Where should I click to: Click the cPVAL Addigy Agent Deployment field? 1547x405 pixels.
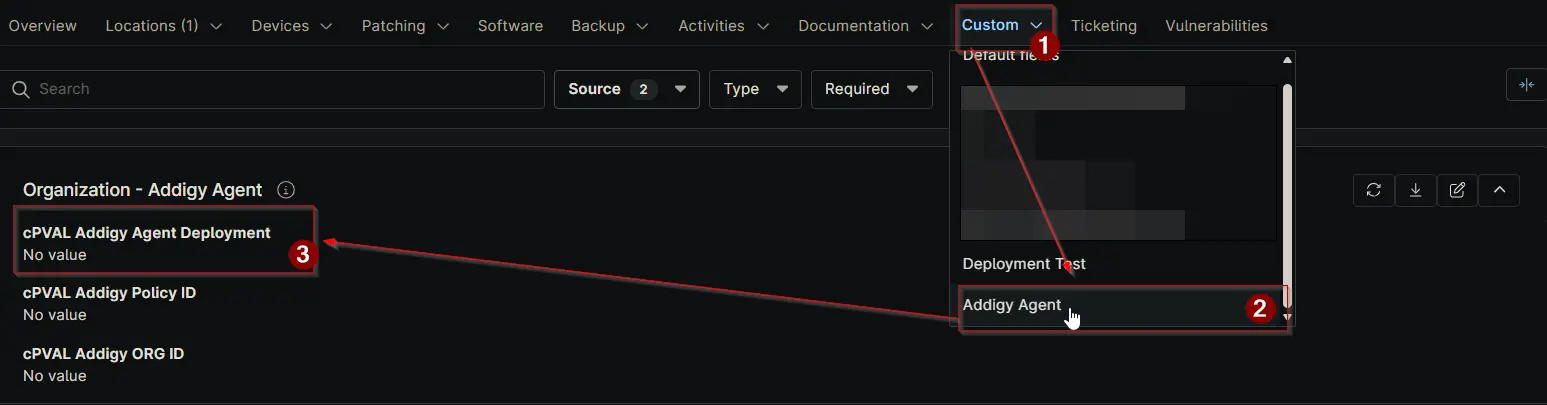pyautogui.click(x=147, y=233)
